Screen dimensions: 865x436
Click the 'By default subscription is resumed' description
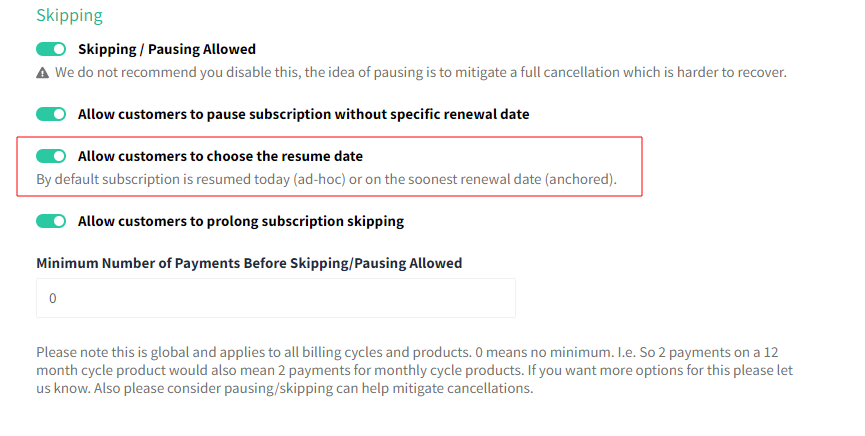(x=327, y=179)
